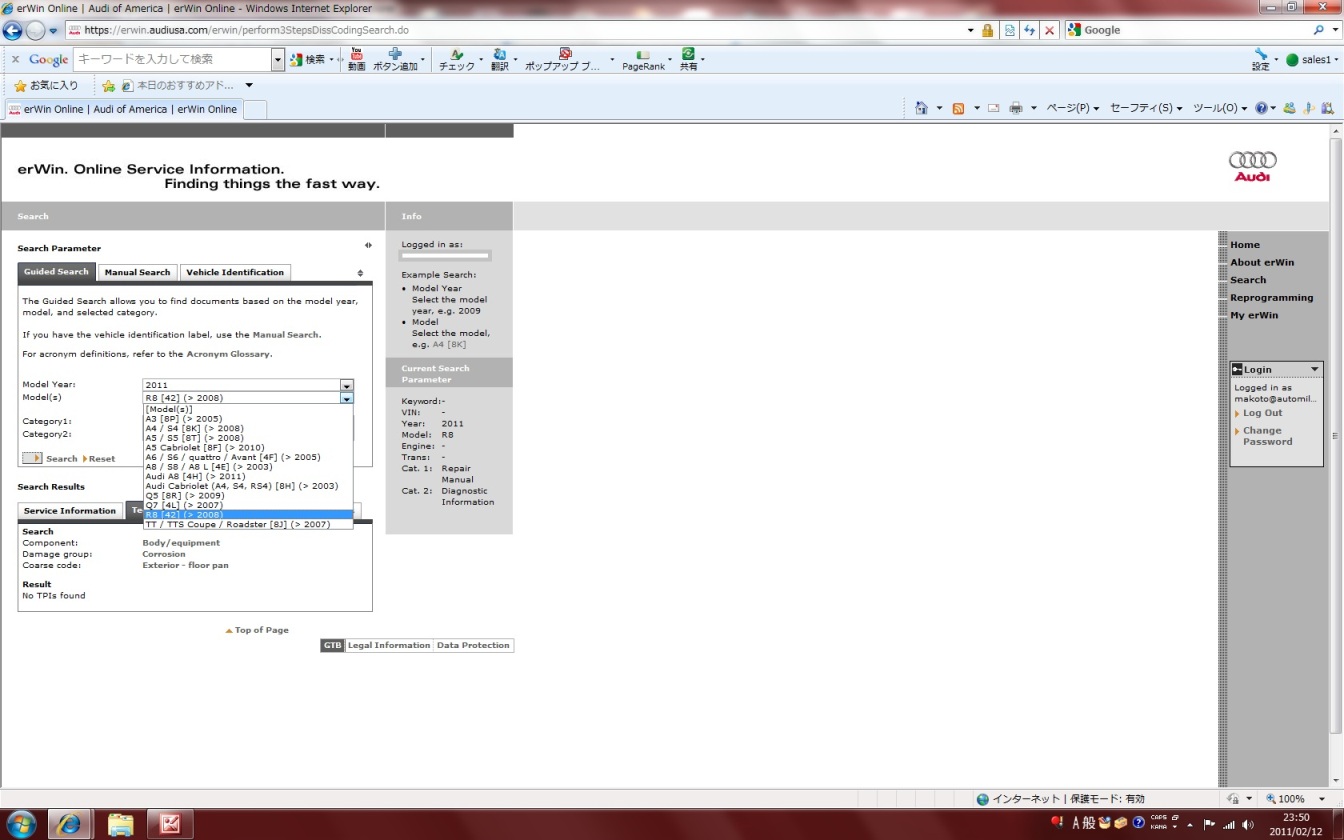
Task: Choose Q5 [8R] (> 2009) in model list
Action: [x=248, y=496]
